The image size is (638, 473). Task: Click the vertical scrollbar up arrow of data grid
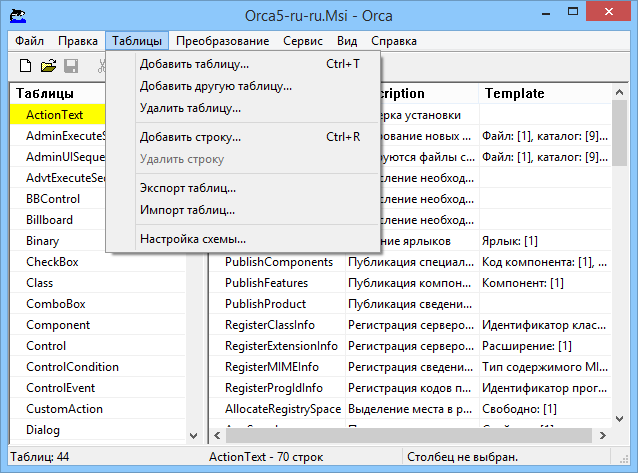620,92
